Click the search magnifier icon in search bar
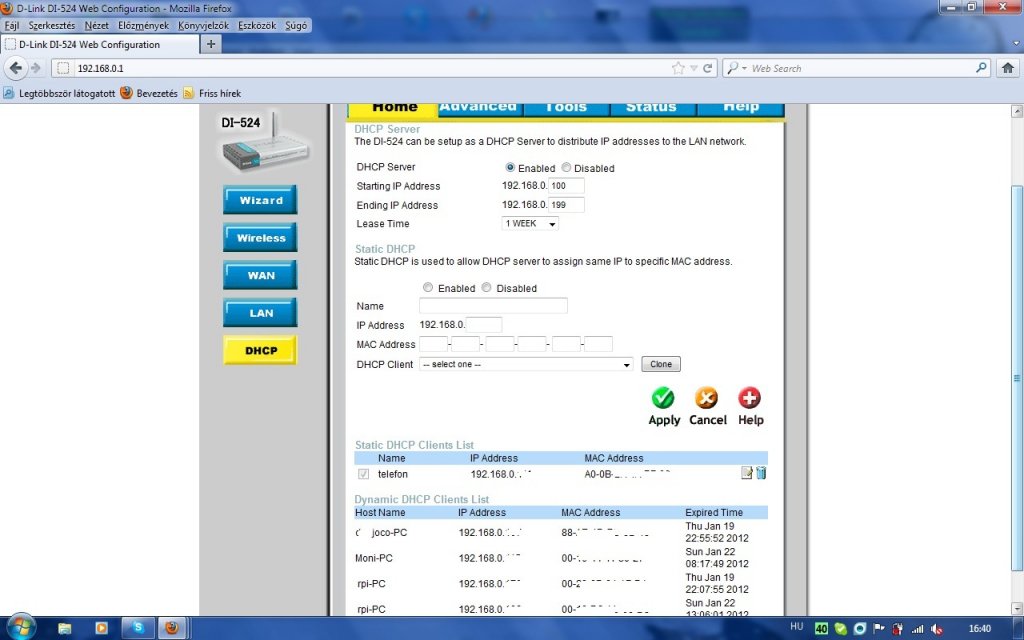 [x=981, y=68]
